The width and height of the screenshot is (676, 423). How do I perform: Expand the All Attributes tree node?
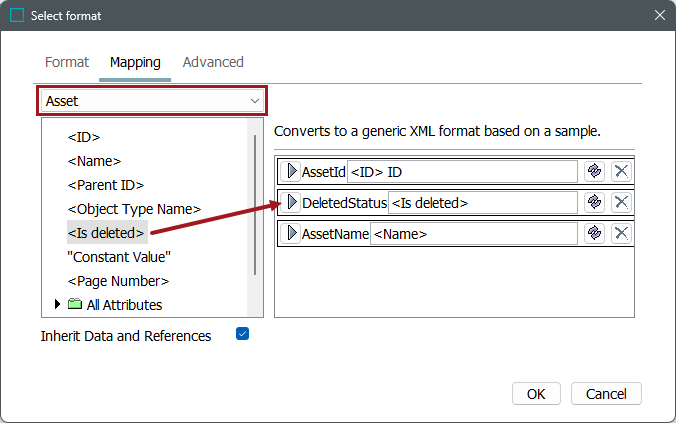[57, 305]
